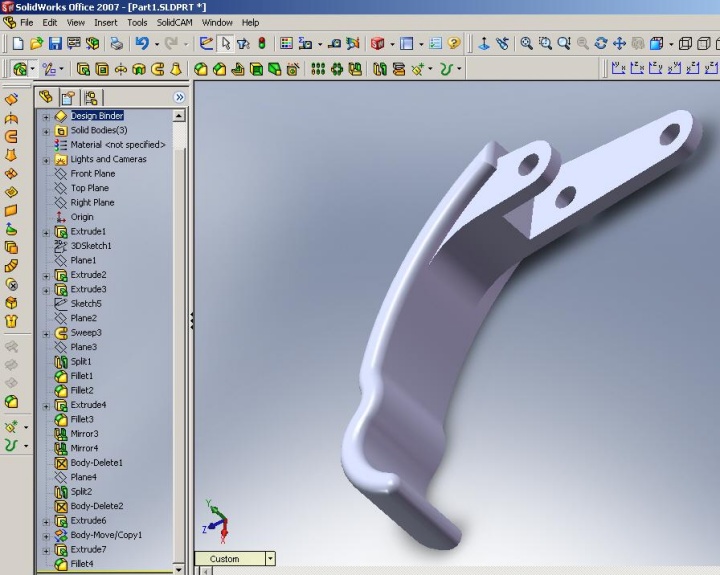
Task: Click the New document icon
Action: coord(17,44)
